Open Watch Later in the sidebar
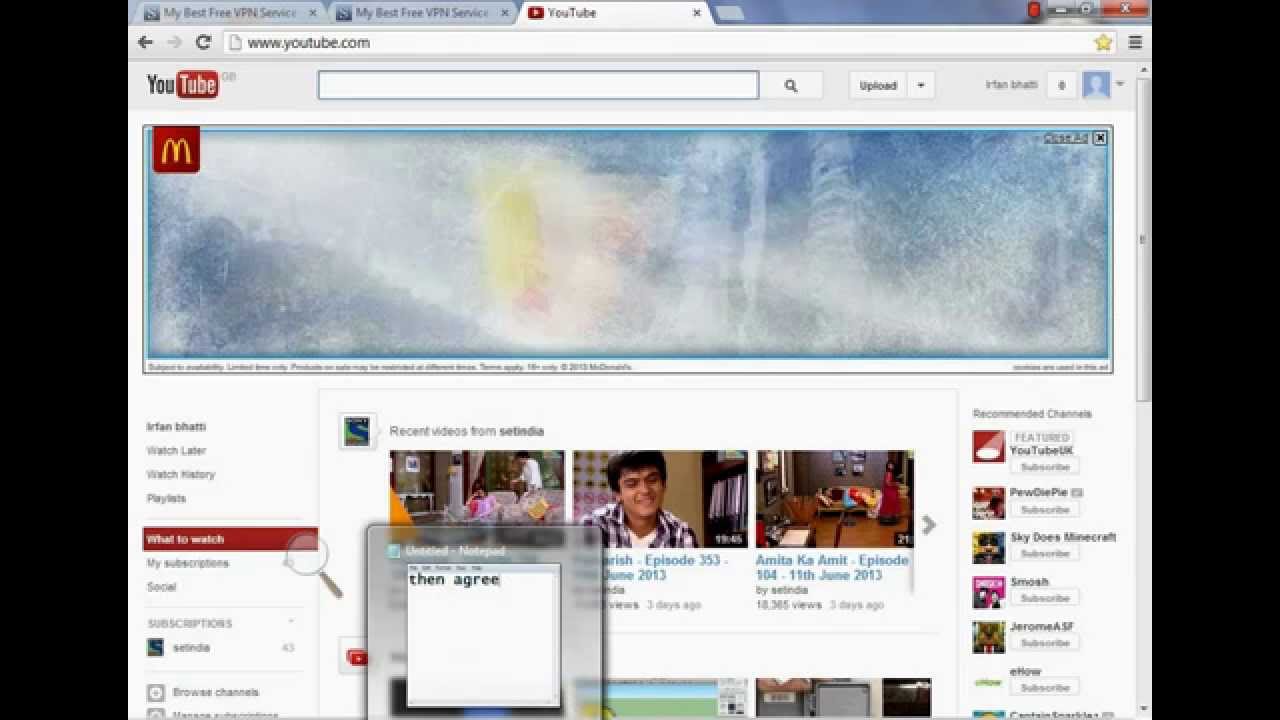1280x720 pixels. pos(176,450)
